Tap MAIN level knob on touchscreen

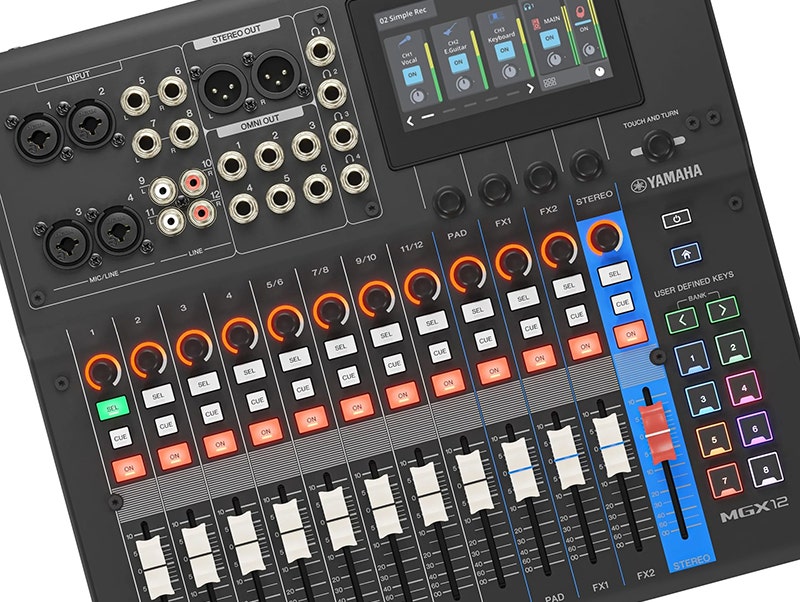pyautogui.click(x=555, y=59)
